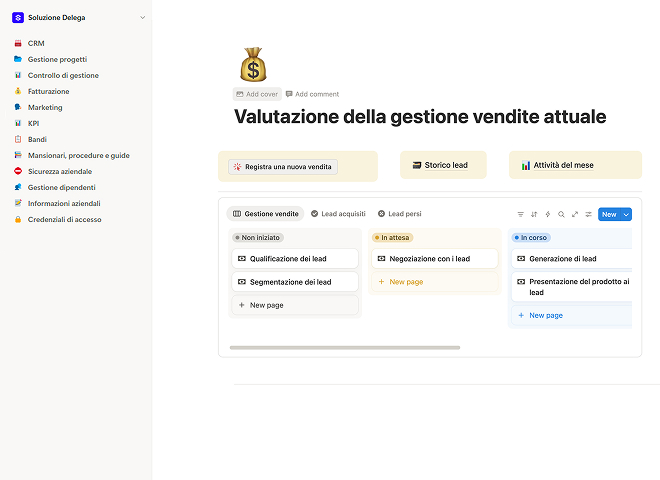
Task: Open the Negoziazione con i lead card
Action: coord(434,259)
